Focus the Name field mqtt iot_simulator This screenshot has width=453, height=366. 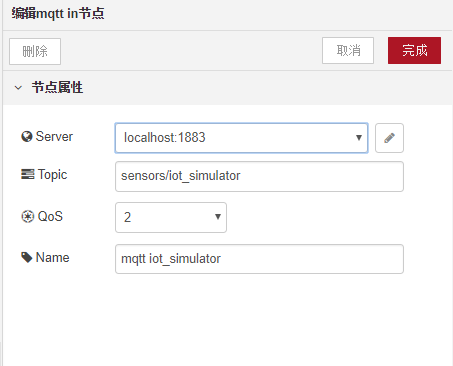coord(259,259)
